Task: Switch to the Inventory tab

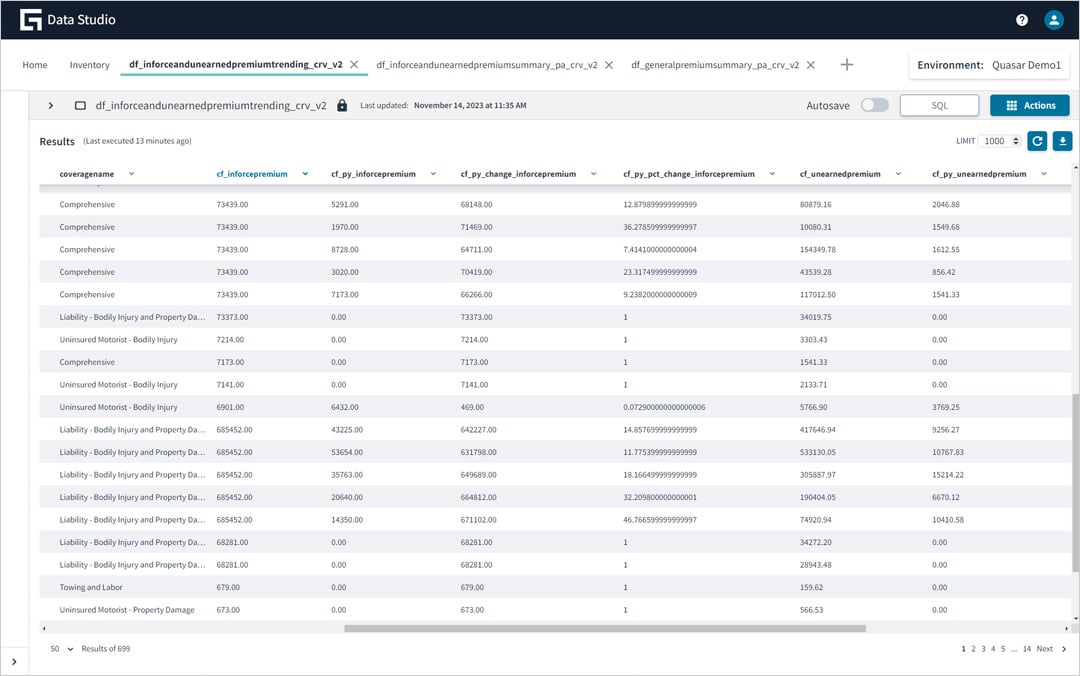Action: (x=89, y=64)
